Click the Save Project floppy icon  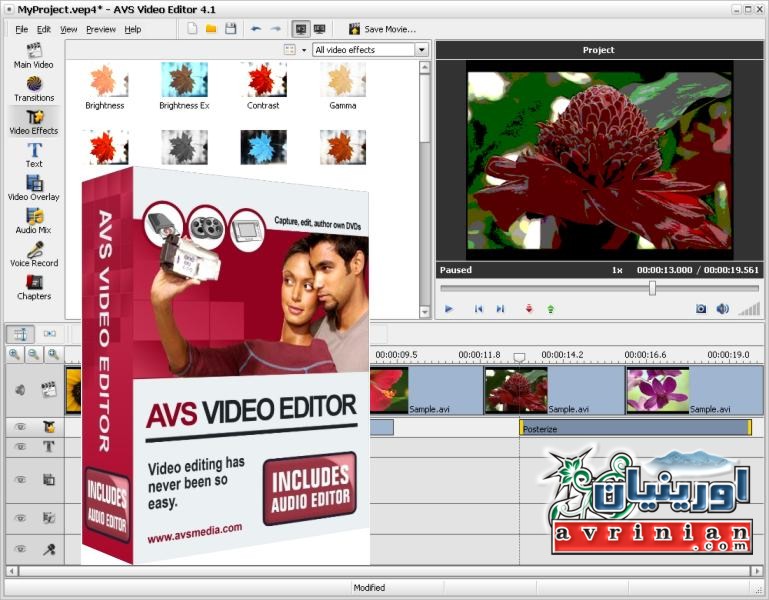tap(231, 29)
